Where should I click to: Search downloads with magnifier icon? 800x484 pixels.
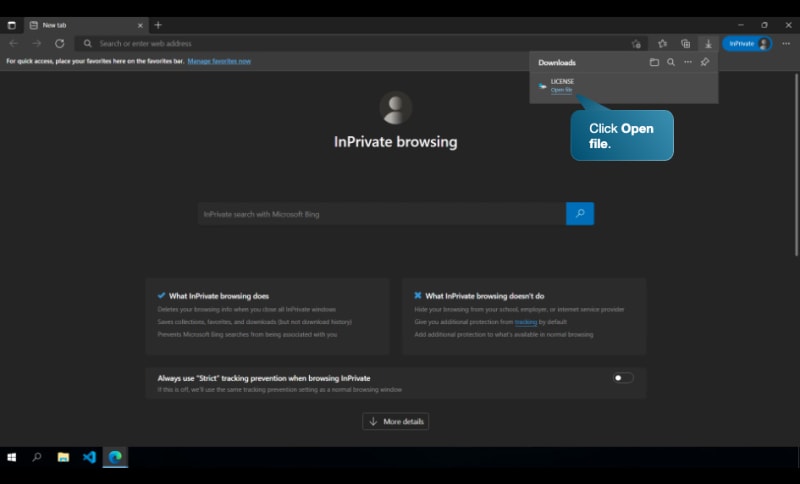(x=671, y=62)
